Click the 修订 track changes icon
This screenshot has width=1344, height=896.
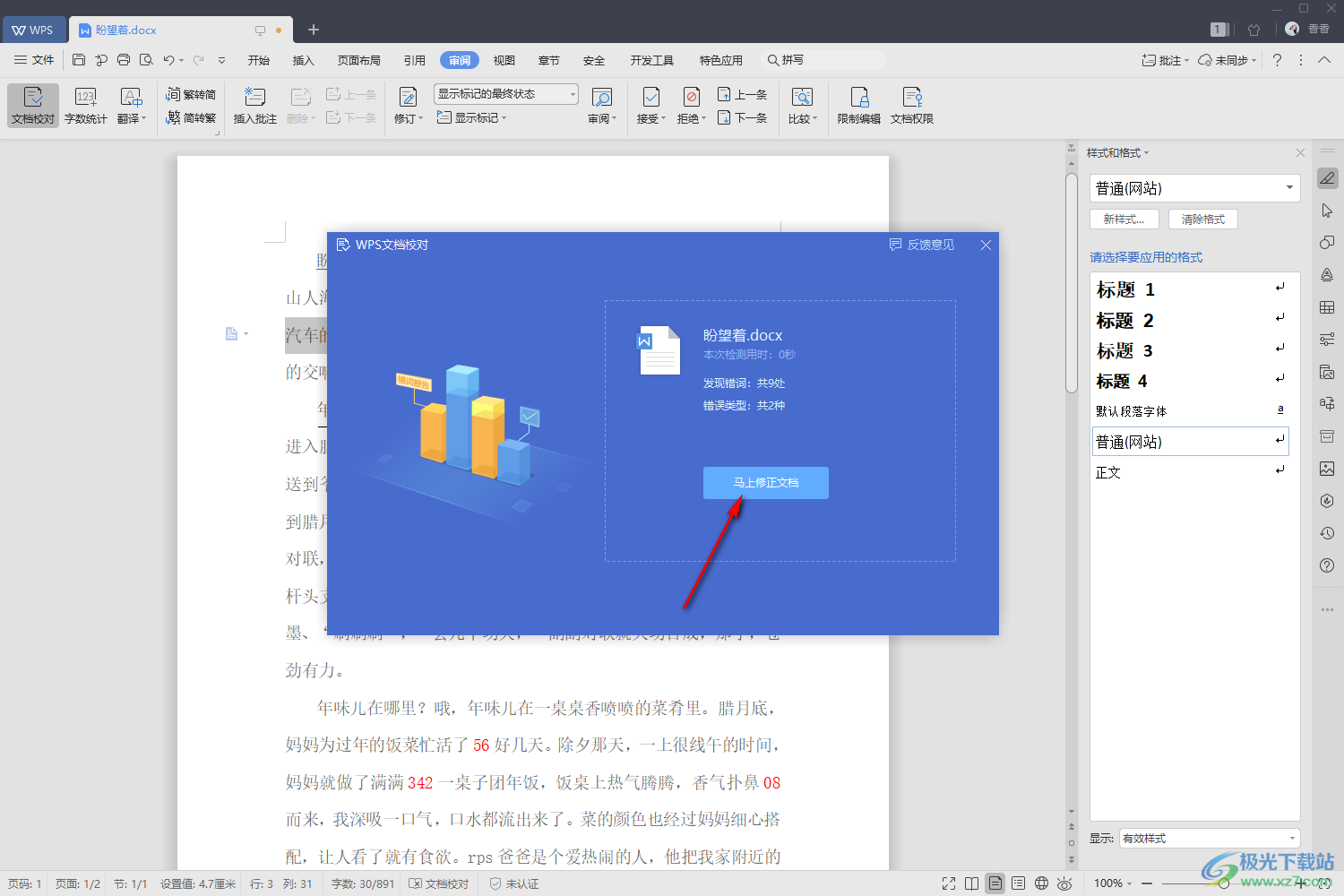coord(408,97)
